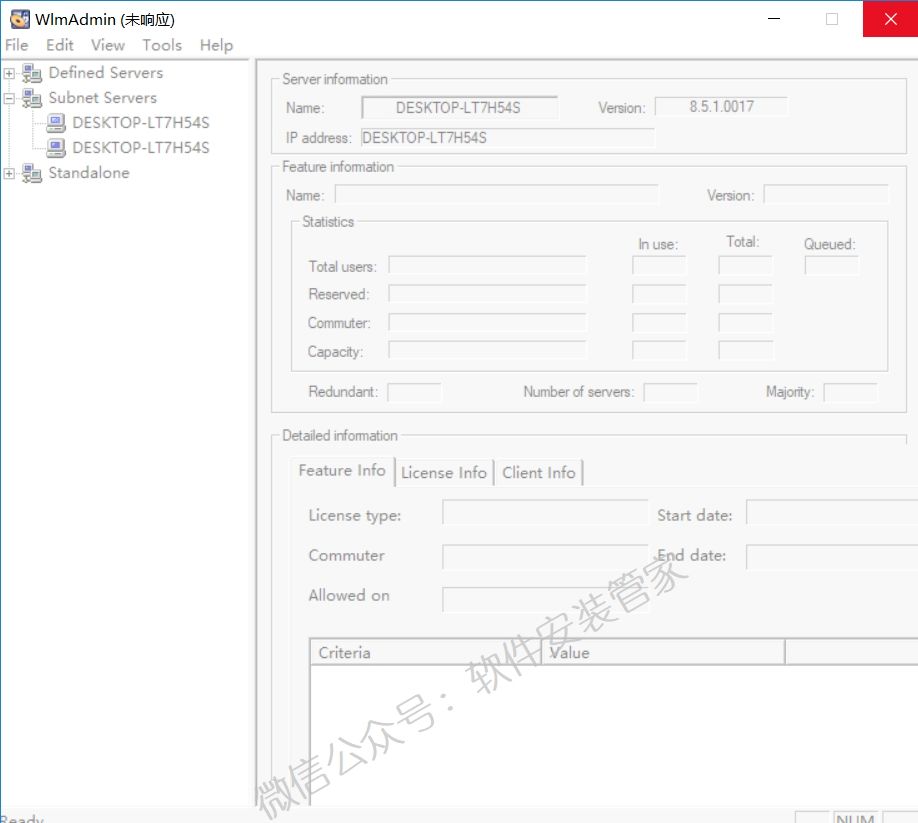Image resolution: width=918 pixels, height=823 pixels.
Task: Click second DESKTOP-LT7H54S computer icon
Action: 56,148
